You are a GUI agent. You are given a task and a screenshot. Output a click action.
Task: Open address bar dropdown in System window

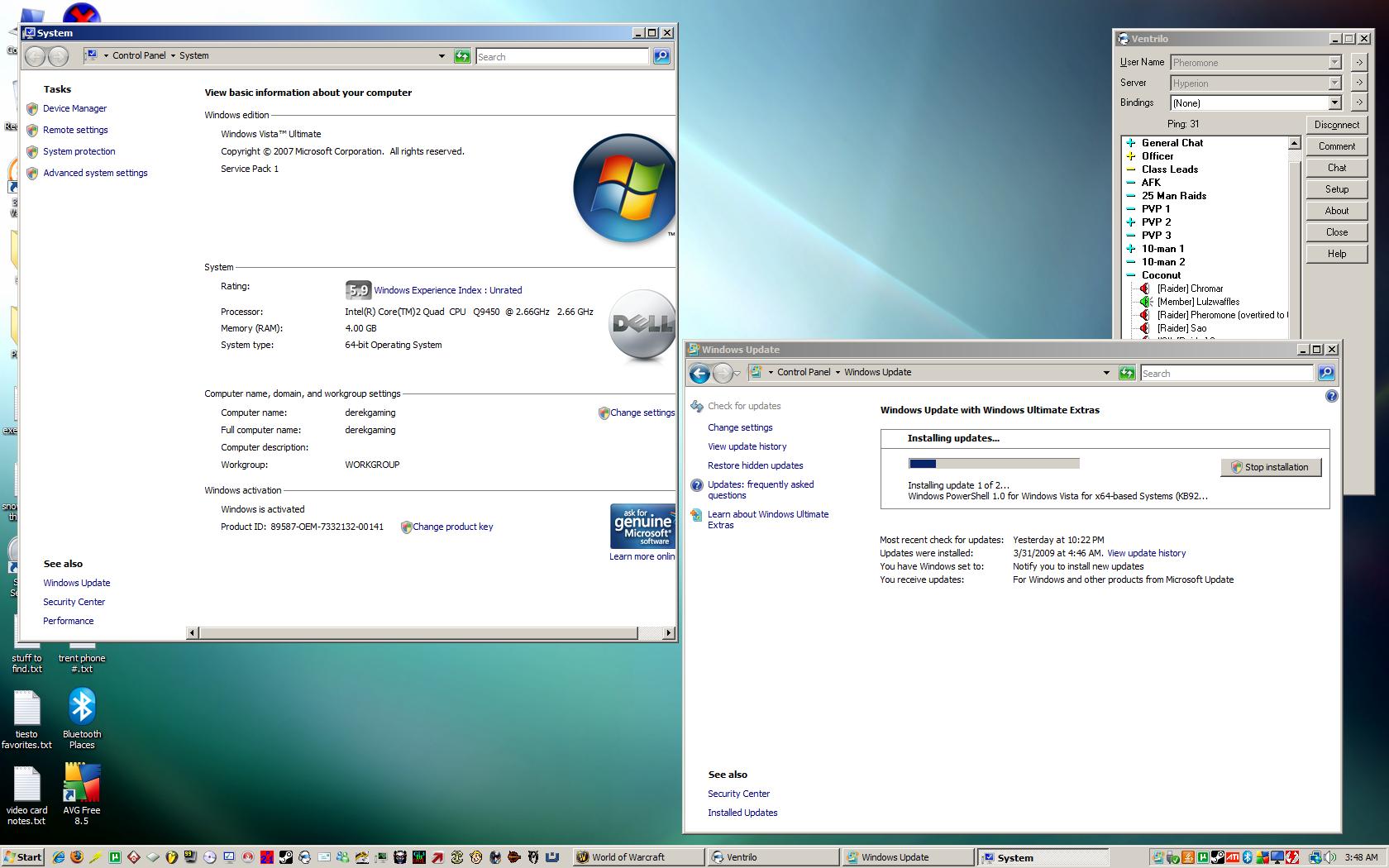(x=442, y=56)
